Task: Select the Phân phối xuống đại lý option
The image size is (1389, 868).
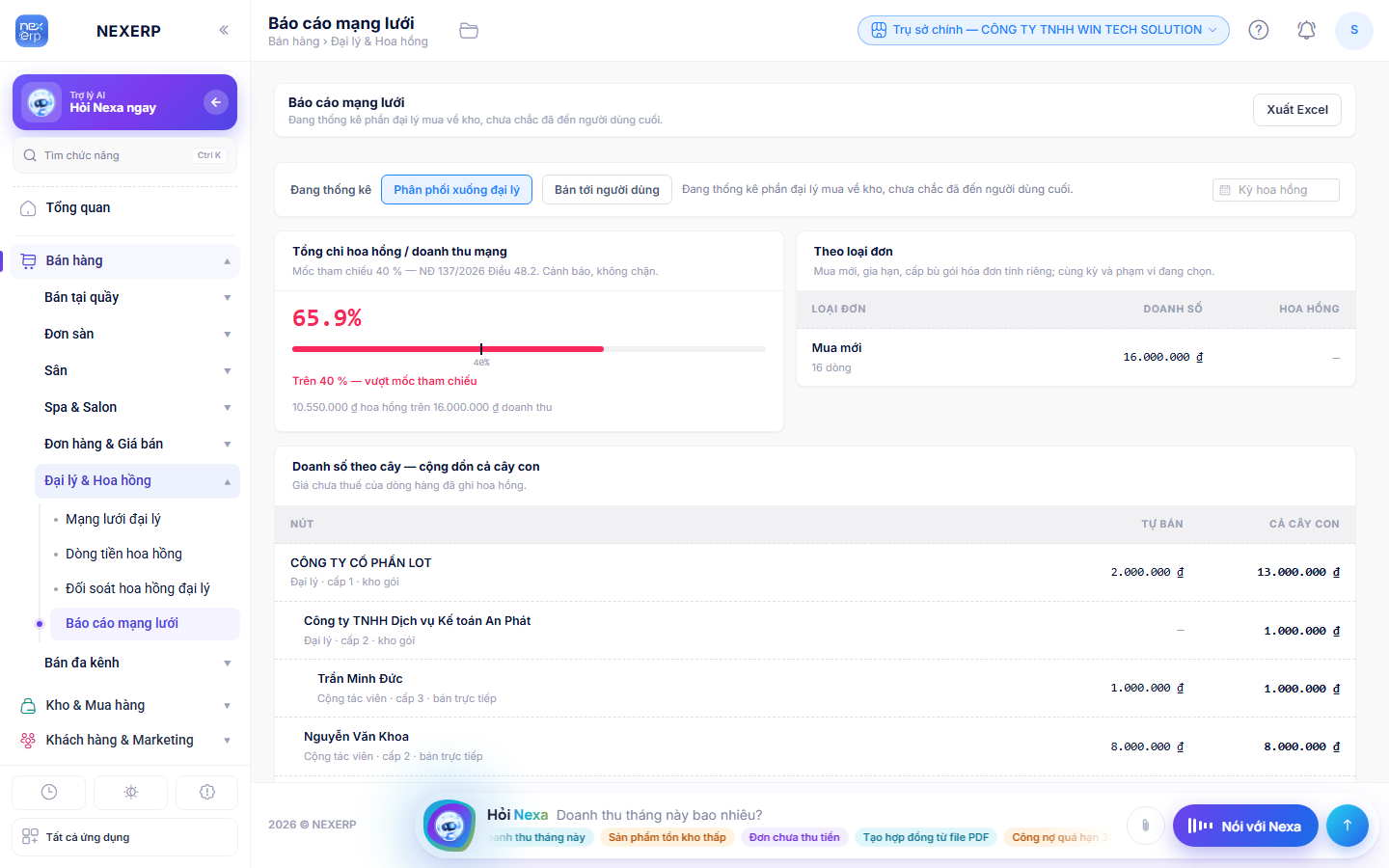Action: 456,190
